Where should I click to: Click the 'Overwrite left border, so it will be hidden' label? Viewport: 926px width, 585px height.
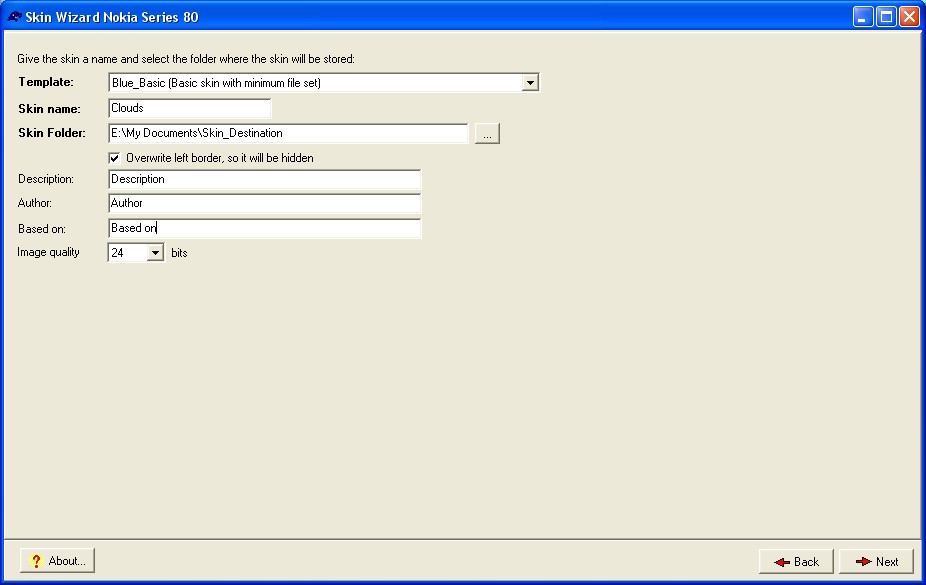tap(220, 158)
